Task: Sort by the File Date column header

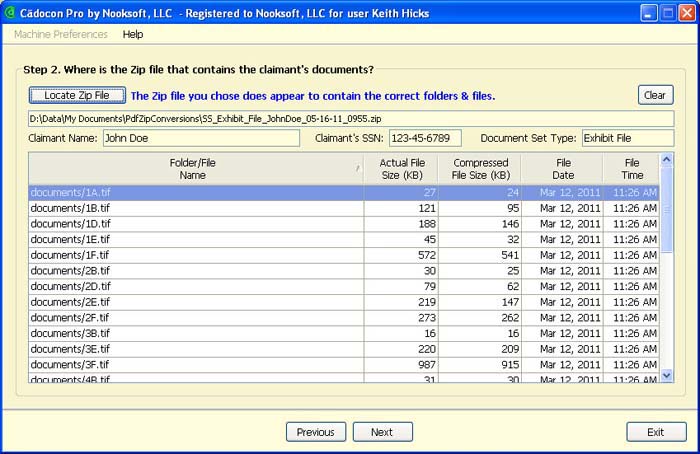Action: tap(563, 169)
